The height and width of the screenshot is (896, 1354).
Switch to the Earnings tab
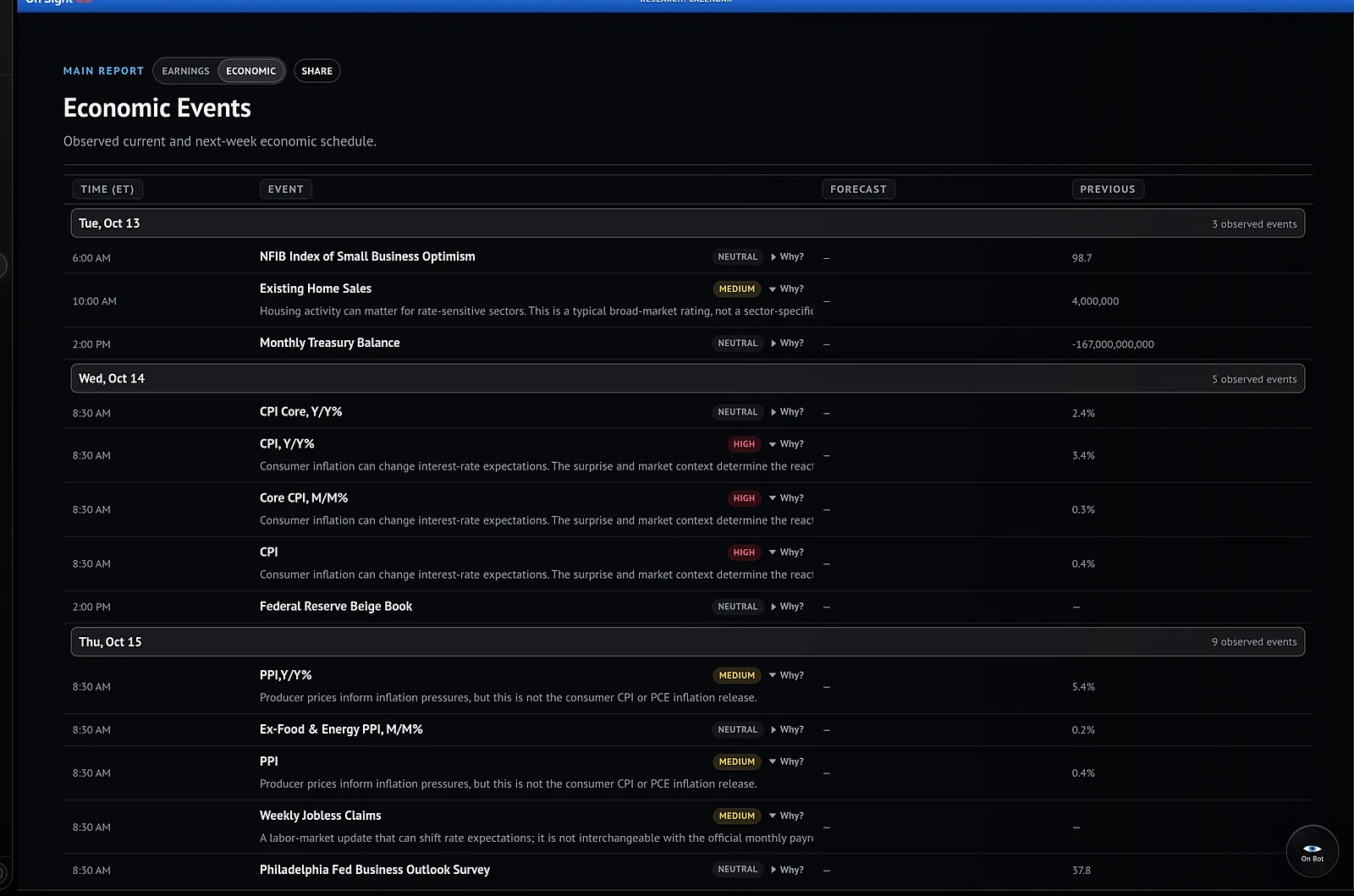click(x=185, y=71)
